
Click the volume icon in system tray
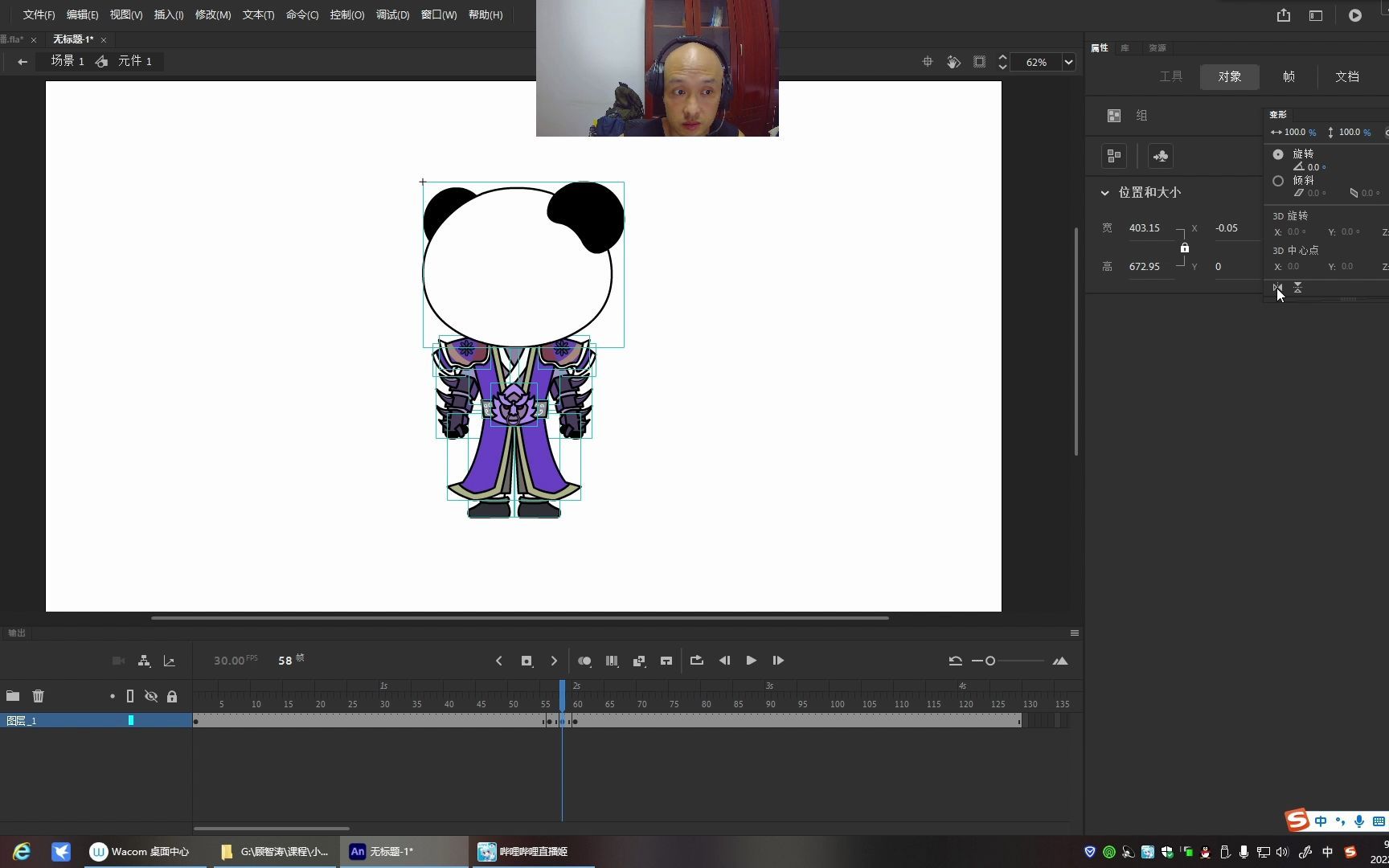pyautogui.click(x=1282, y=852)
